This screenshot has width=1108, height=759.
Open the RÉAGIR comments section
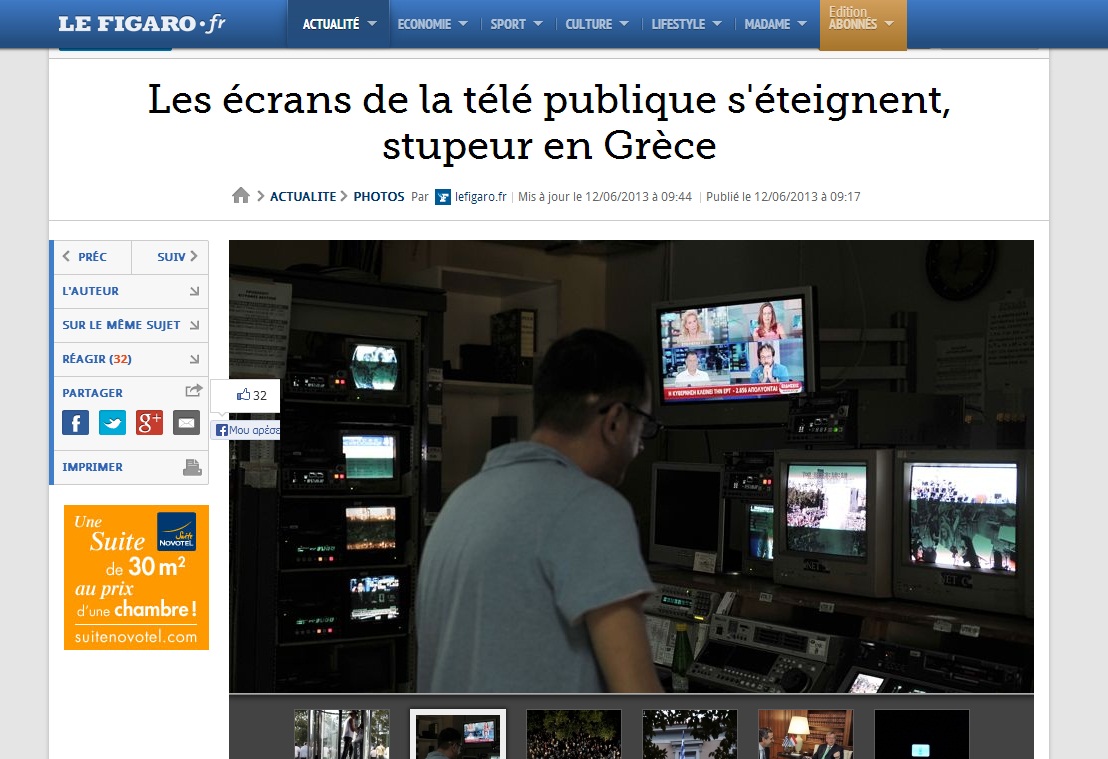(130, 359)
